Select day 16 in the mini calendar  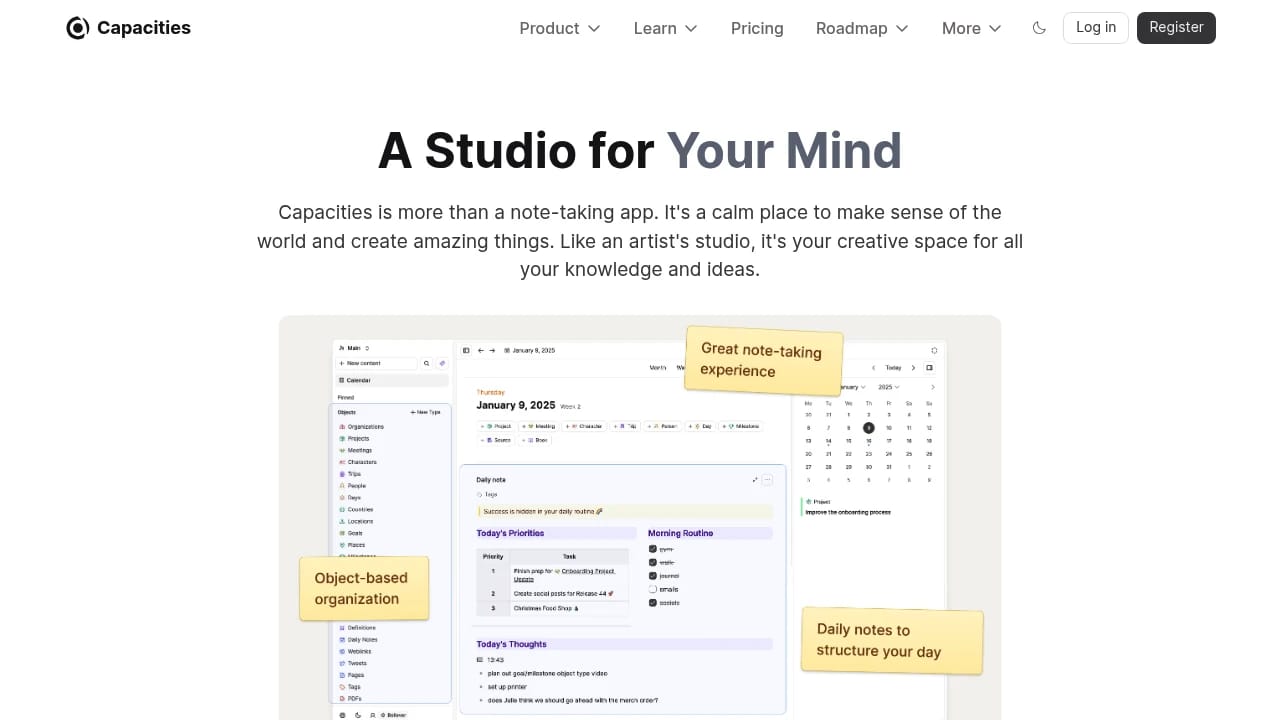[869, 441]
